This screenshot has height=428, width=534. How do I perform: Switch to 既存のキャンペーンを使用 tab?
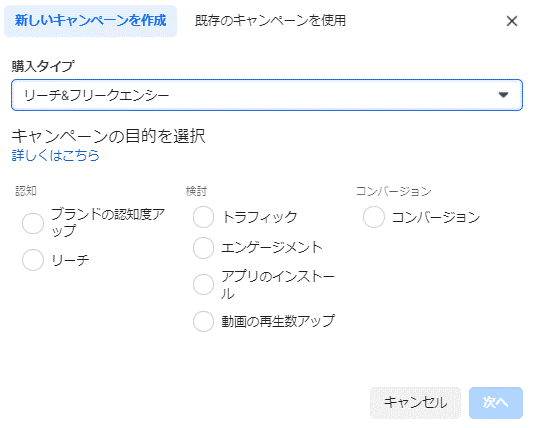[270, 21]
